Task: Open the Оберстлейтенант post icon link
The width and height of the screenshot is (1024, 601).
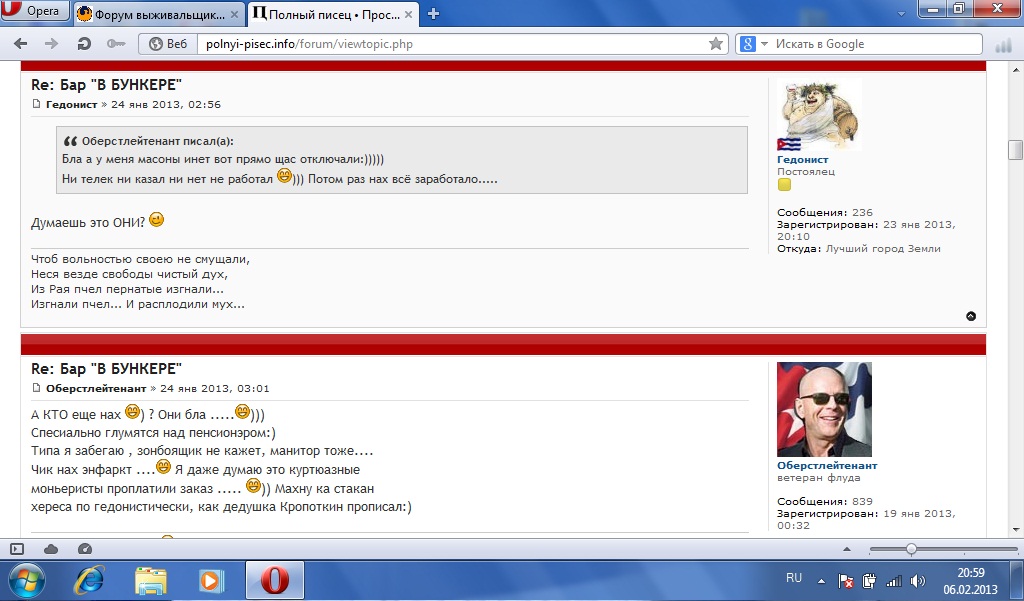Action: click(37, 388)
